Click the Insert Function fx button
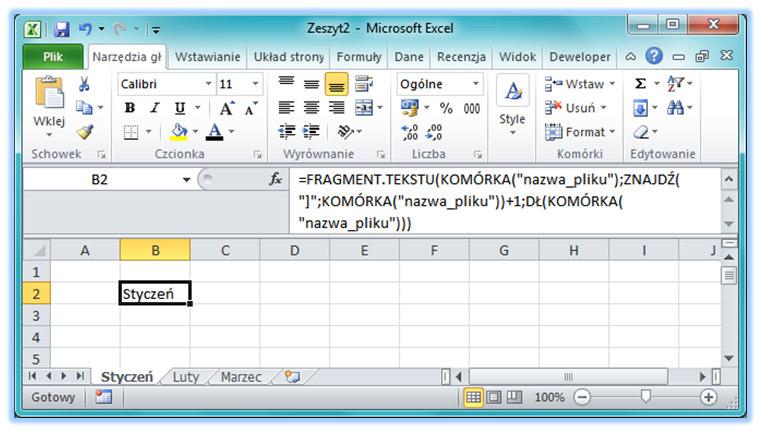759x431 pixels. (275, 180)
